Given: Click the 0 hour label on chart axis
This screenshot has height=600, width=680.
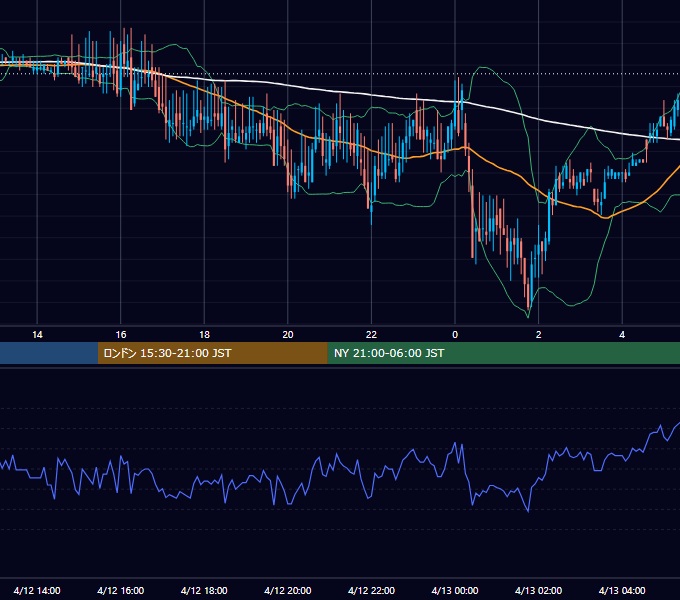Looking at the screenshot, I should [455, 335].
